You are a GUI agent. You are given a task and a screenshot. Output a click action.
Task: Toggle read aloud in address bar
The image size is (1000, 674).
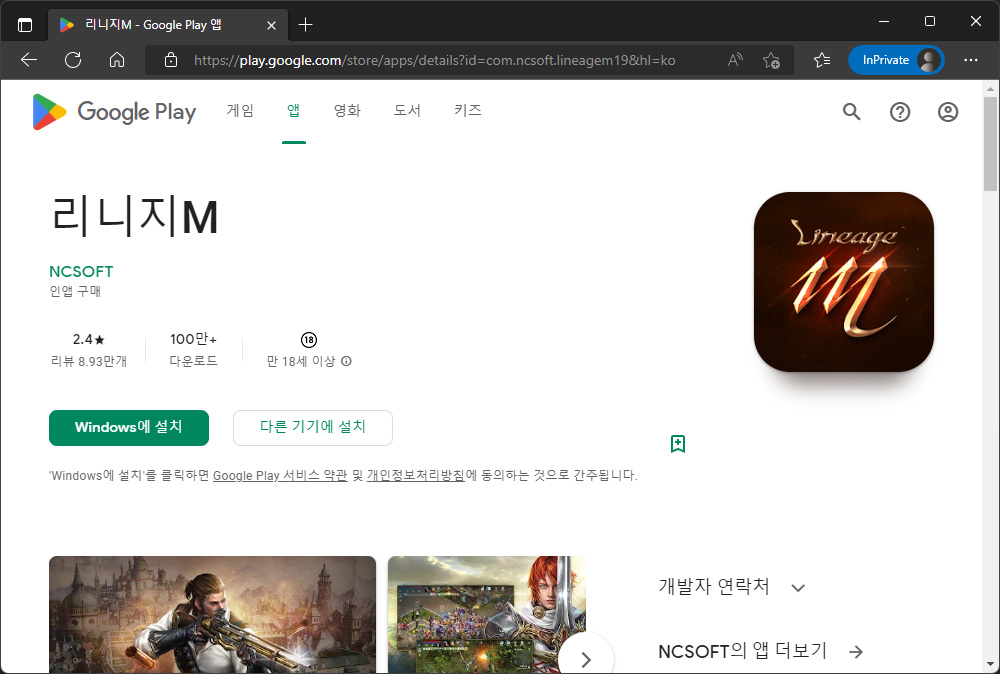(735, 60)
